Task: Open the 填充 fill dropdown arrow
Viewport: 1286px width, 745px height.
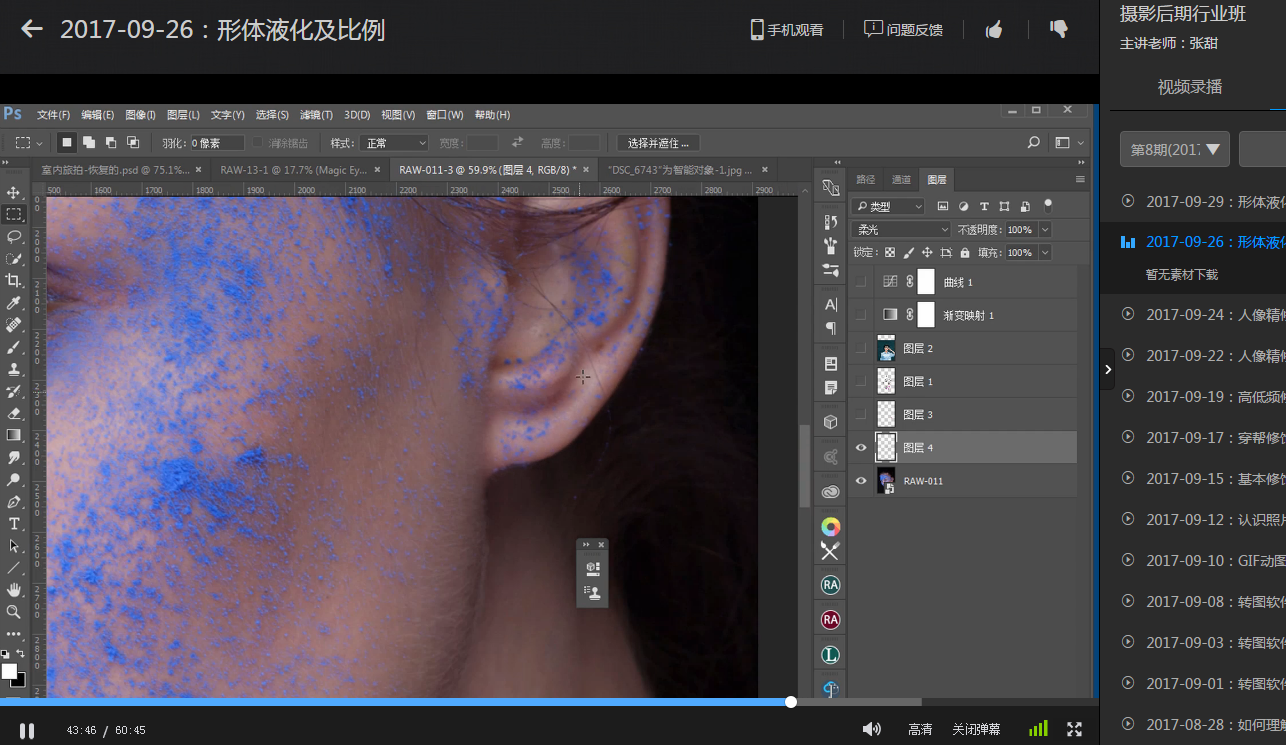Action: [1045, 253]
